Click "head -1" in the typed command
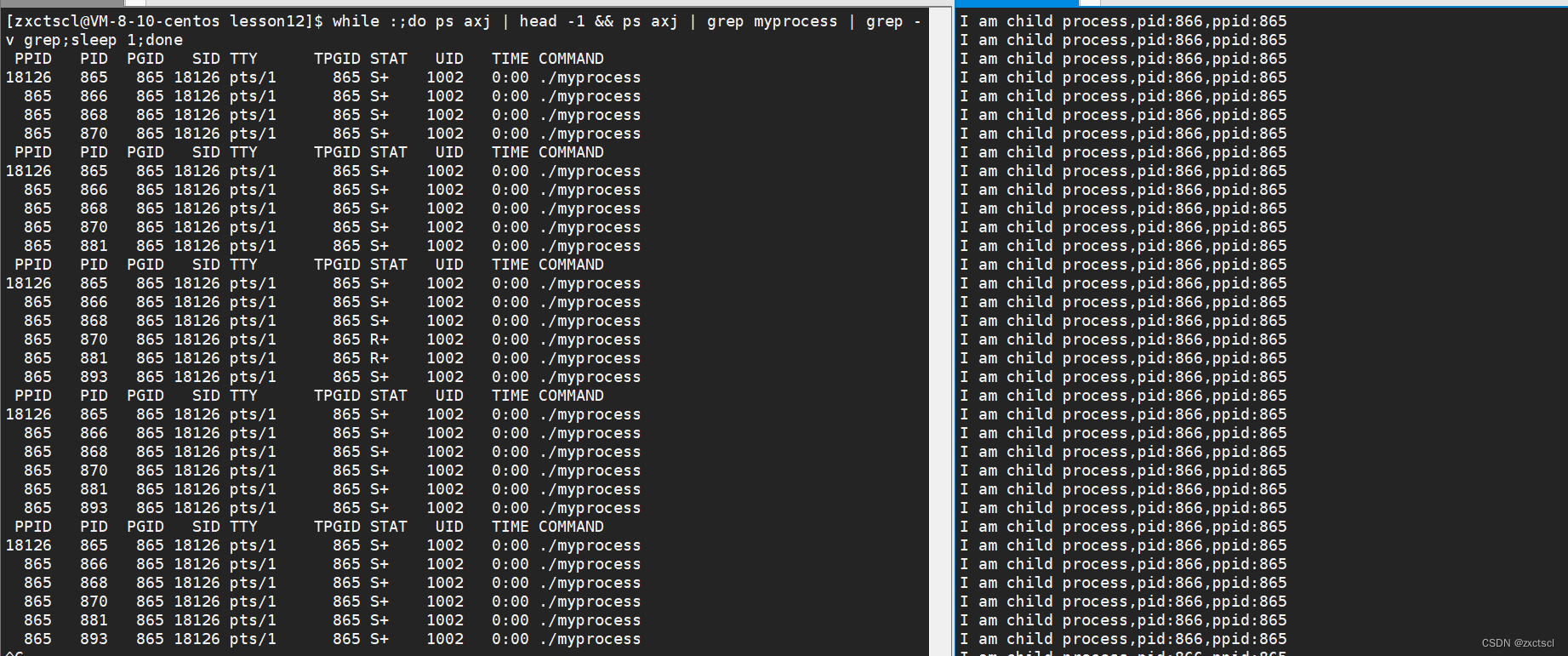This screenshot has width=1568, height=656. coord(552,21)
